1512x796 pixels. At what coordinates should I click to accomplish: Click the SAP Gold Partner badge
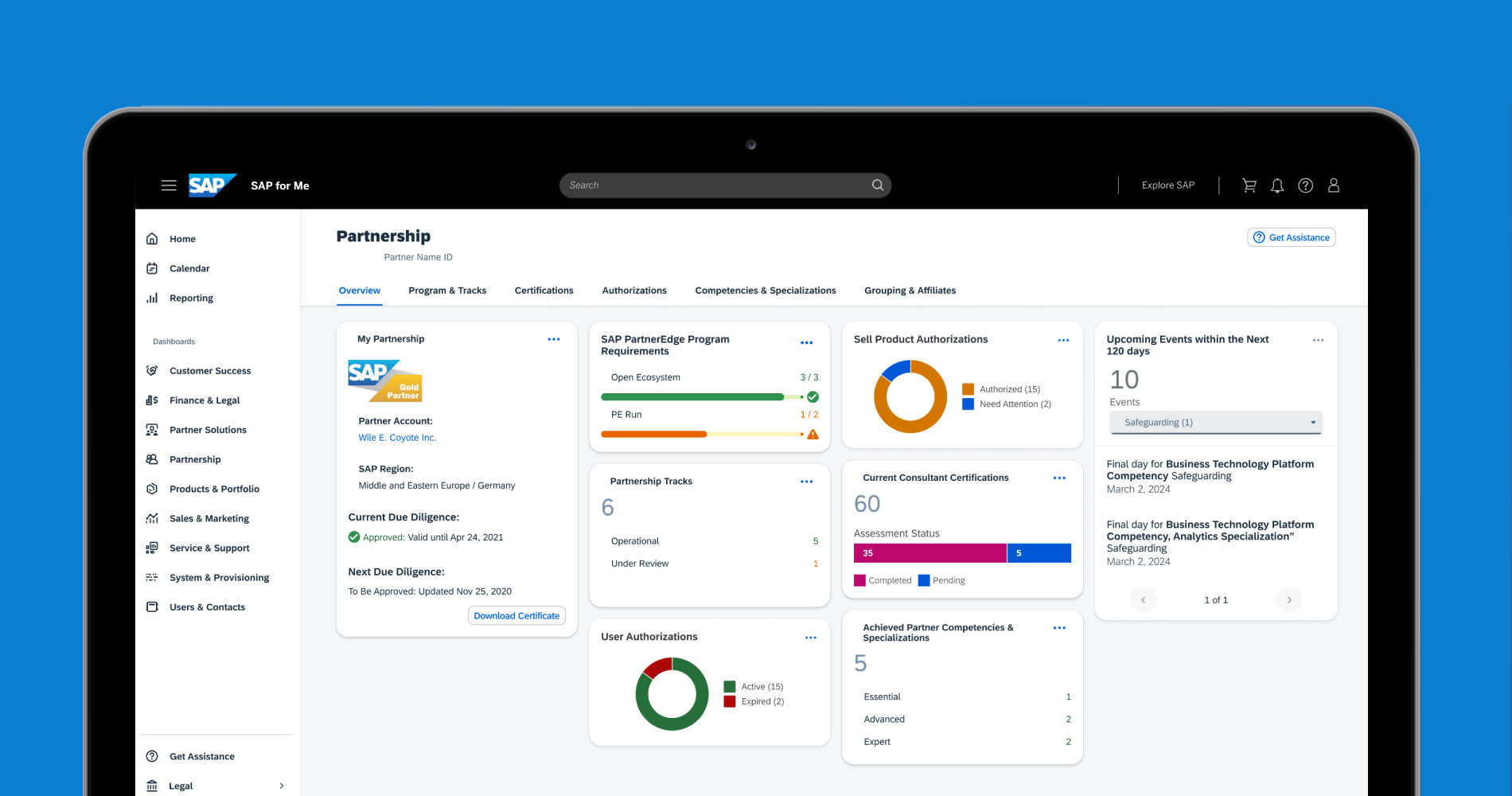pyautogui.click(x=385, y=380)
